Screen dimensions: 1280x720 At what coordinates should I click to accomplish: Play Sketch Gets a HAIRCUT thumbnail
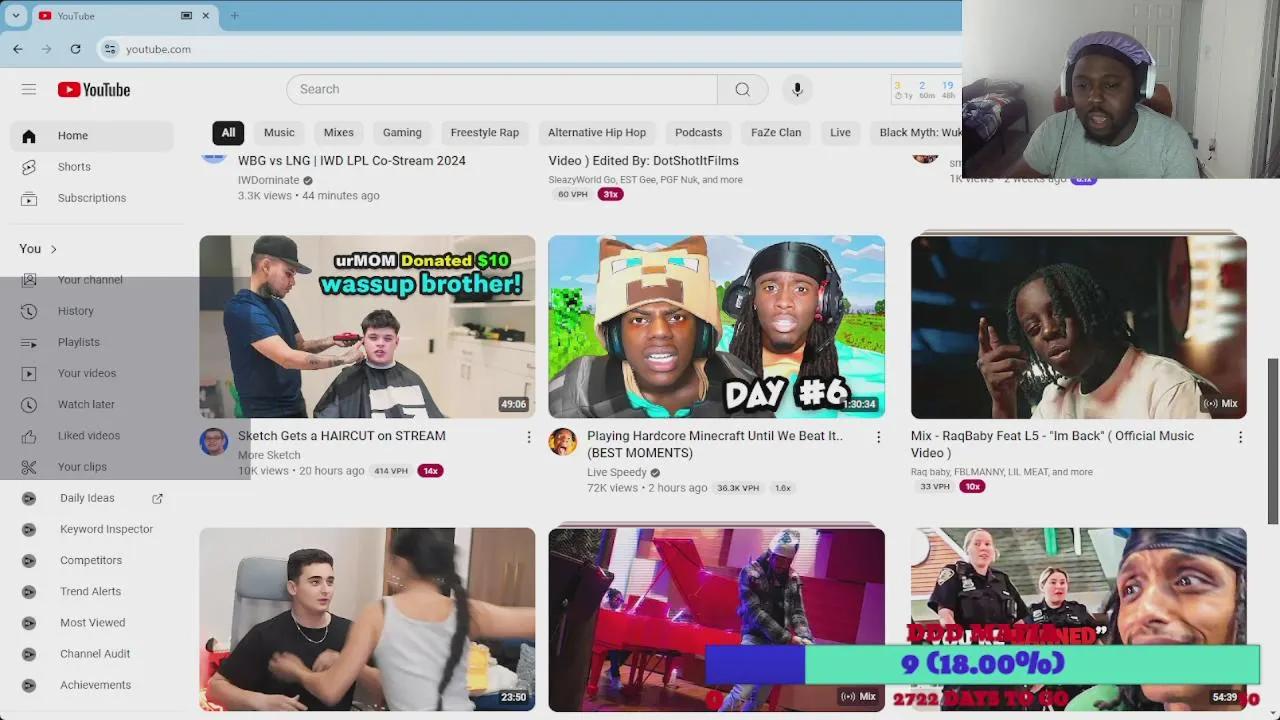[367, 327]
